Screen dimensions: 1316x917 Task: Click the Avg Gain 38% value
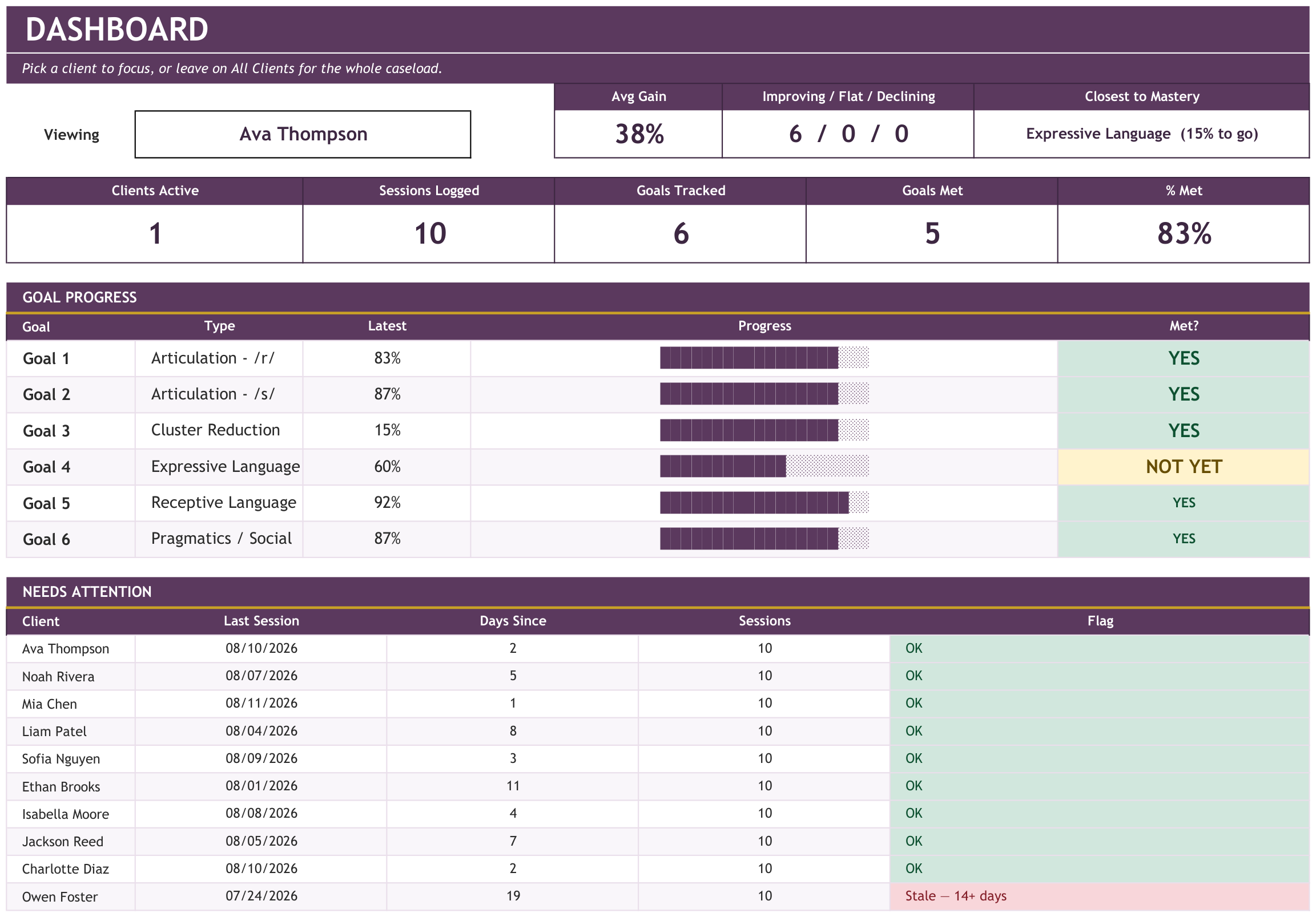point(638,134)
